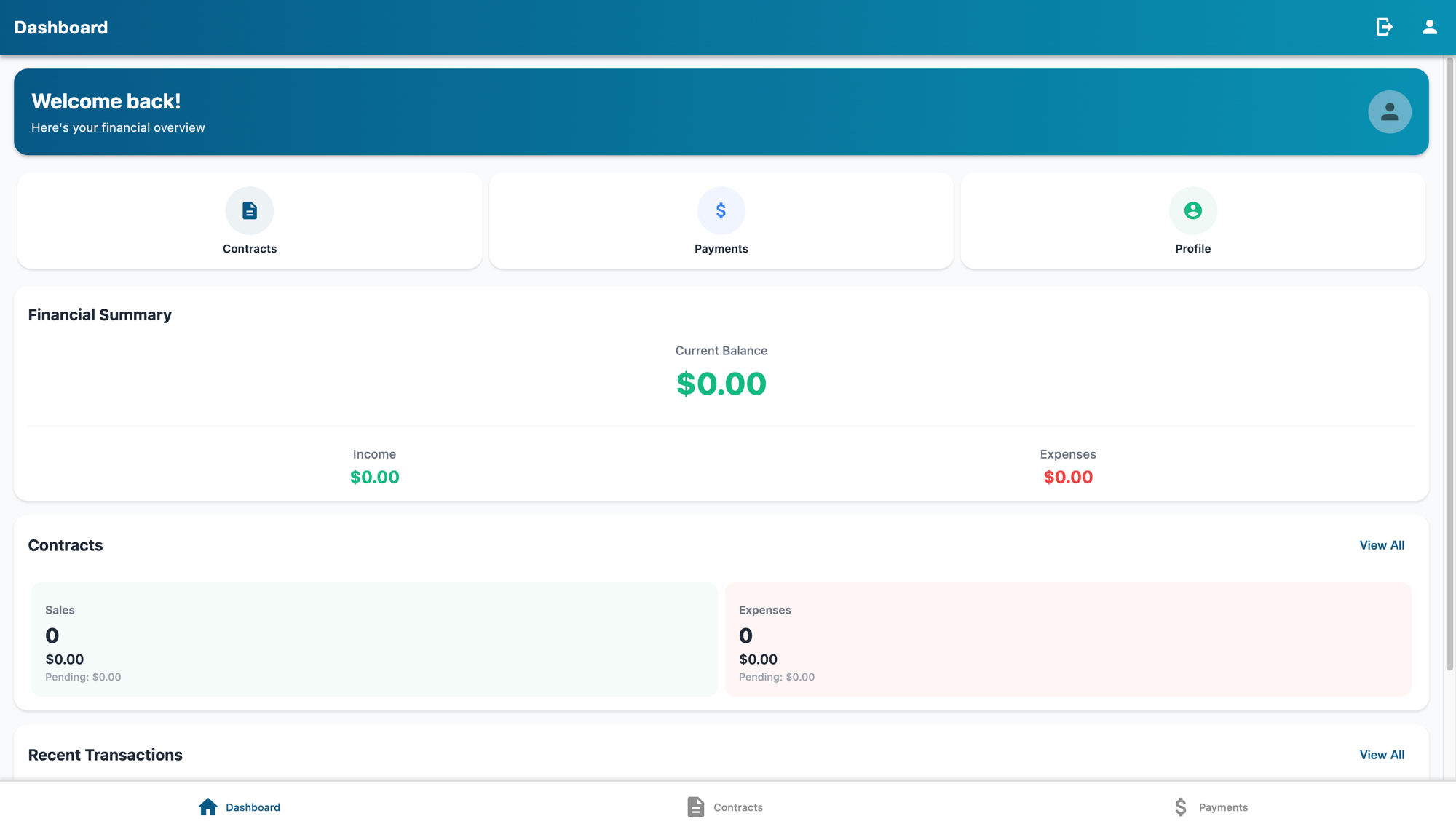Click the document icon in bottom navigation
Image resolution: width=1456 pixels, height=832 pixels.
pyautogui.click(x=695, y=807)
